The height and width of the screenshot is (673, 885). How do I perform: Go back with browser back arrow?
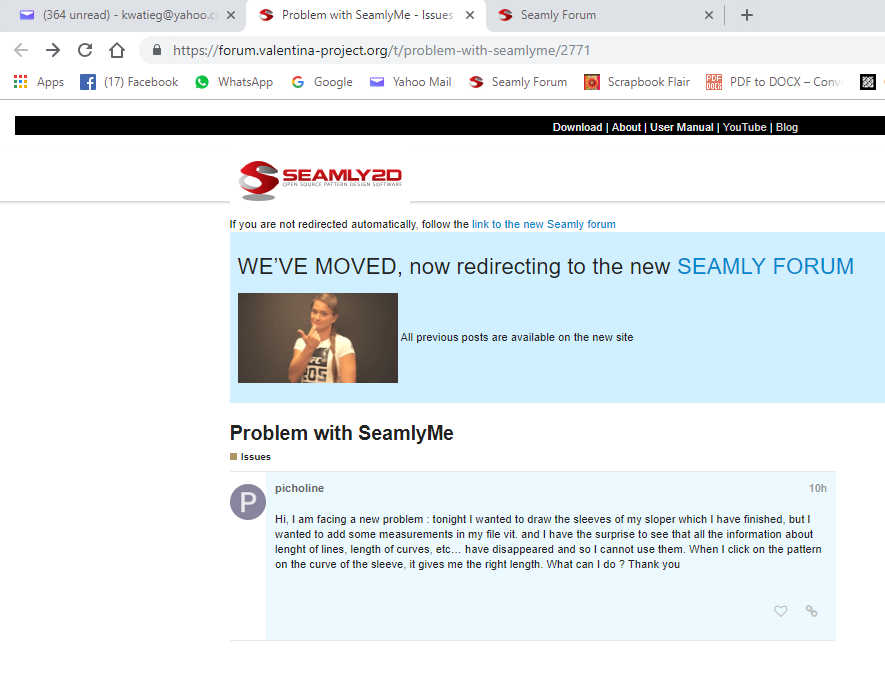click(21, 50)
